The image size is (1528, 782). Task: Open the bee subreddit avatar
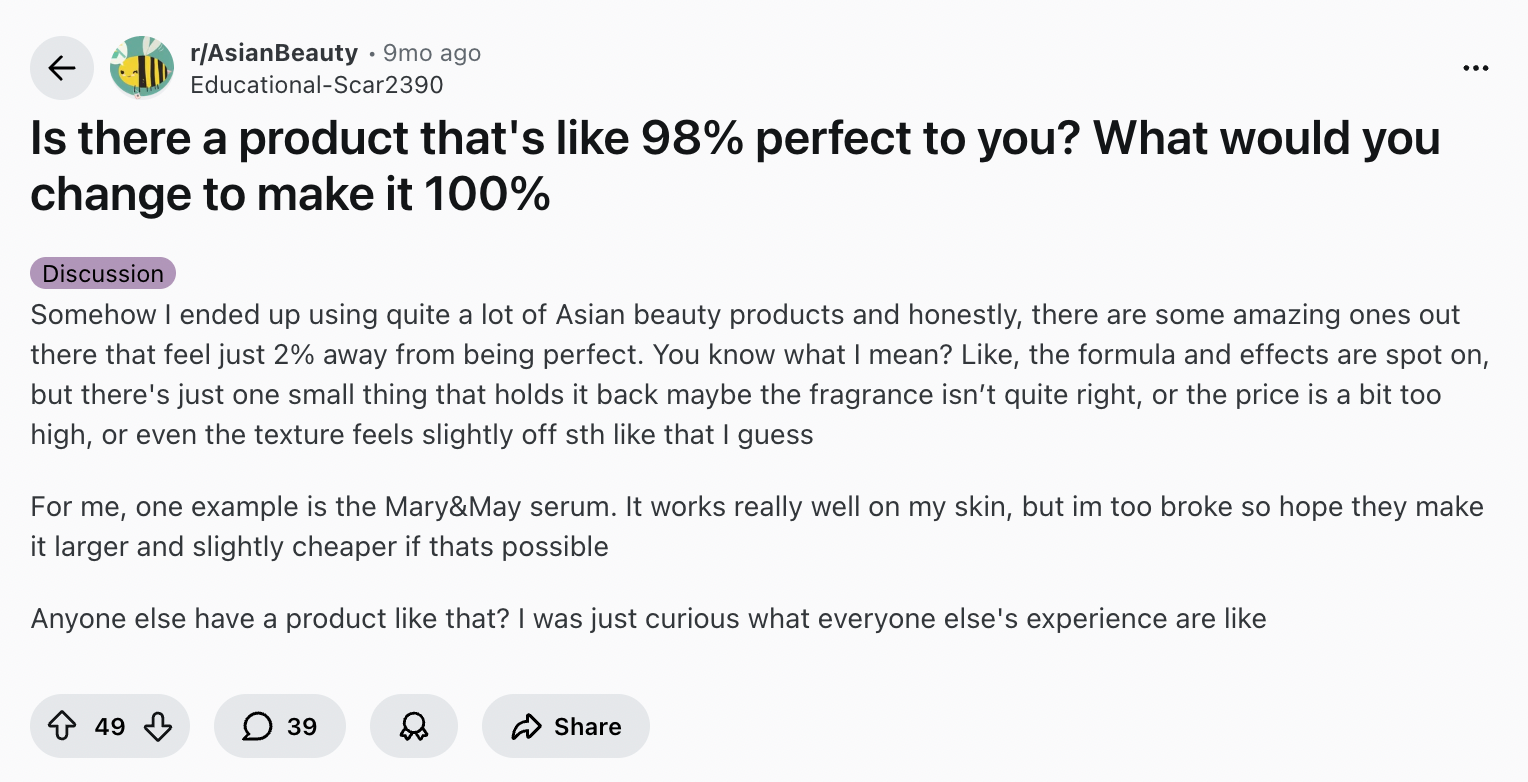pos(141,68)
